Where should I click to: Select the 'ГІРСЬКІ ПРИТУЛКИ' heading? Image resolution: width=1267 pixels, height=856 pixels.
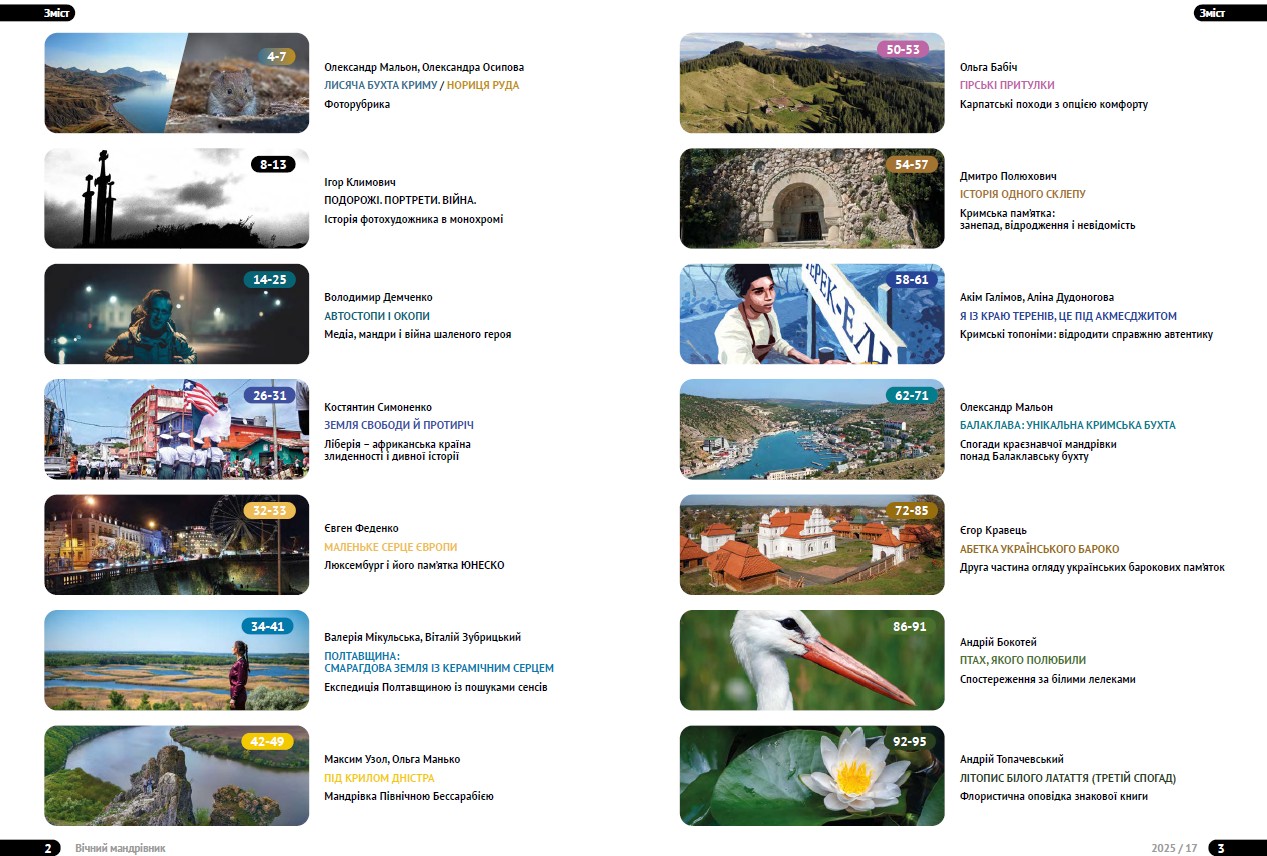click(x=1007, y=86)
